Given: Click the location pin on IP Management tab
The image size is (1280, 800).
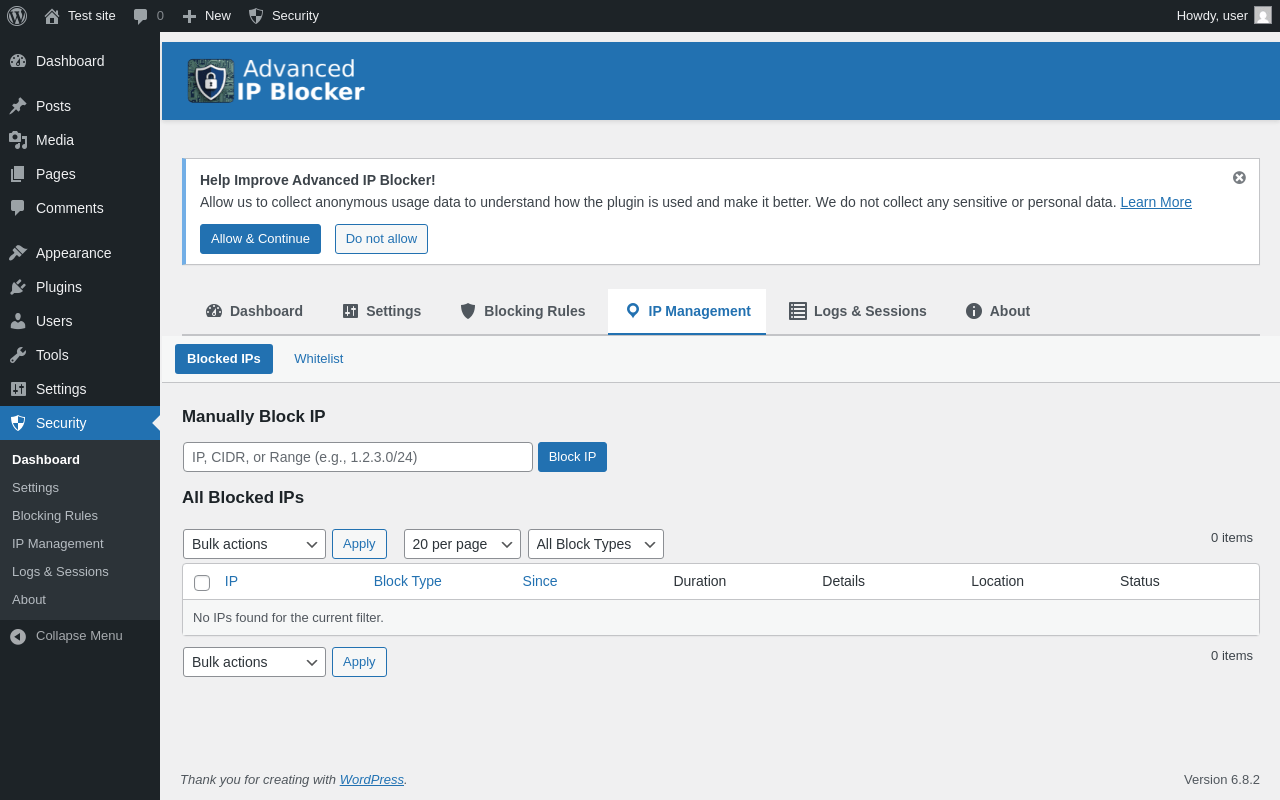Looking at the screenshot, I should coord(632,311).
